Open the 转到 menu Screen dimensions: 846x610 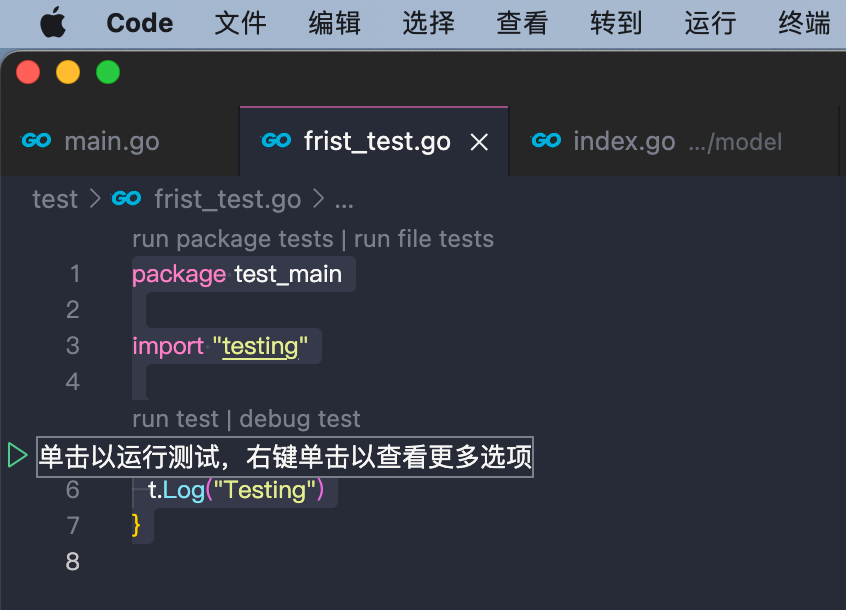(616, 23)
